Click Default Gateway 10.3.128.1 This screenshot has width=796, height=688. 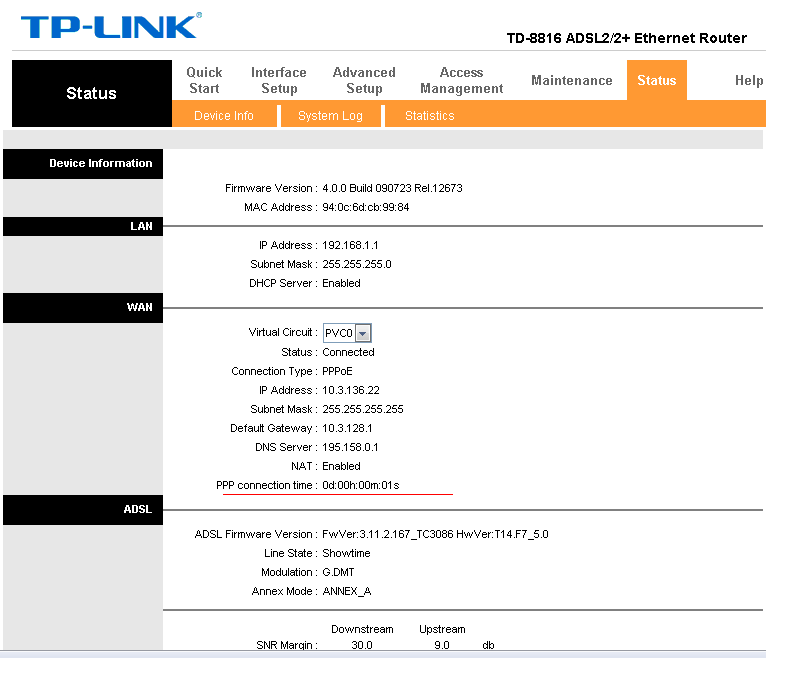(347, 428)
